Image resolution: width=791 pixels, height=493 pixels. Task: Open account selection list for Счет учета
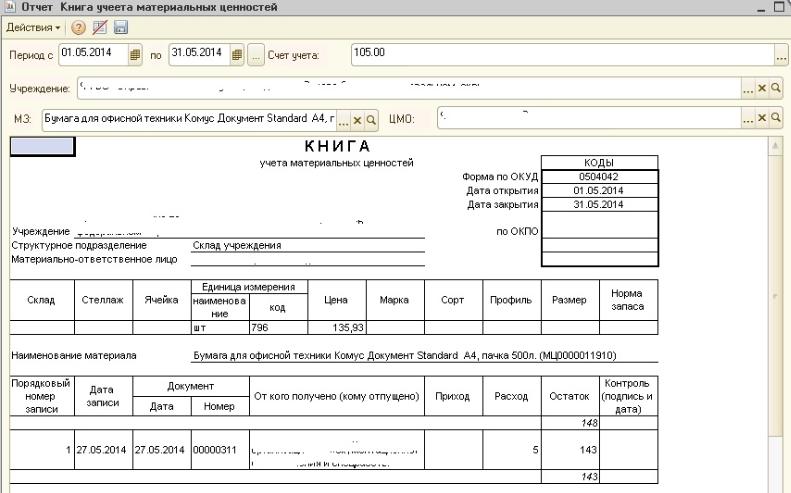(x=781, y=54)
